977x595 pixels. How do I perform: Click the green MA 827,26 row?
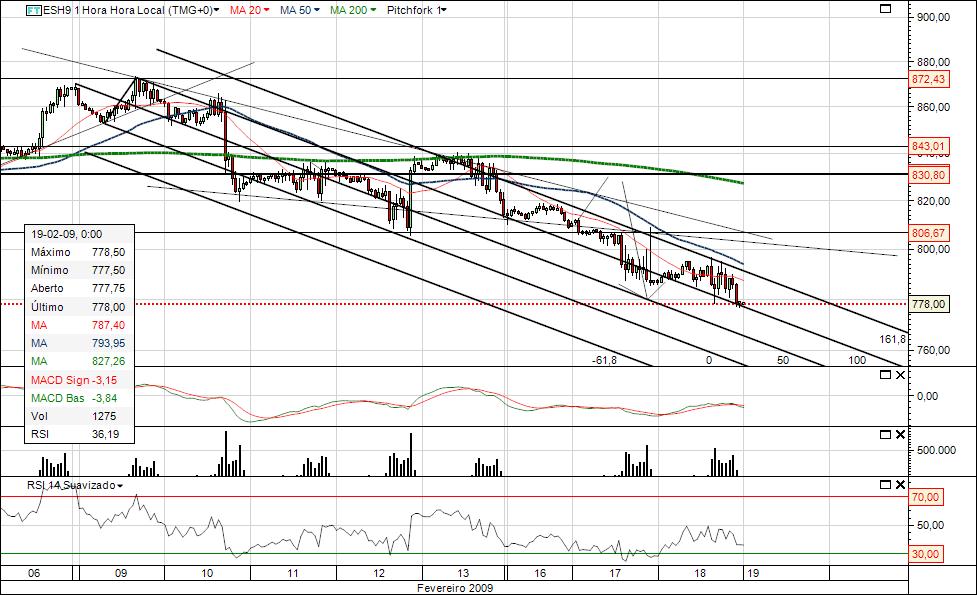[x=79, y=361]
